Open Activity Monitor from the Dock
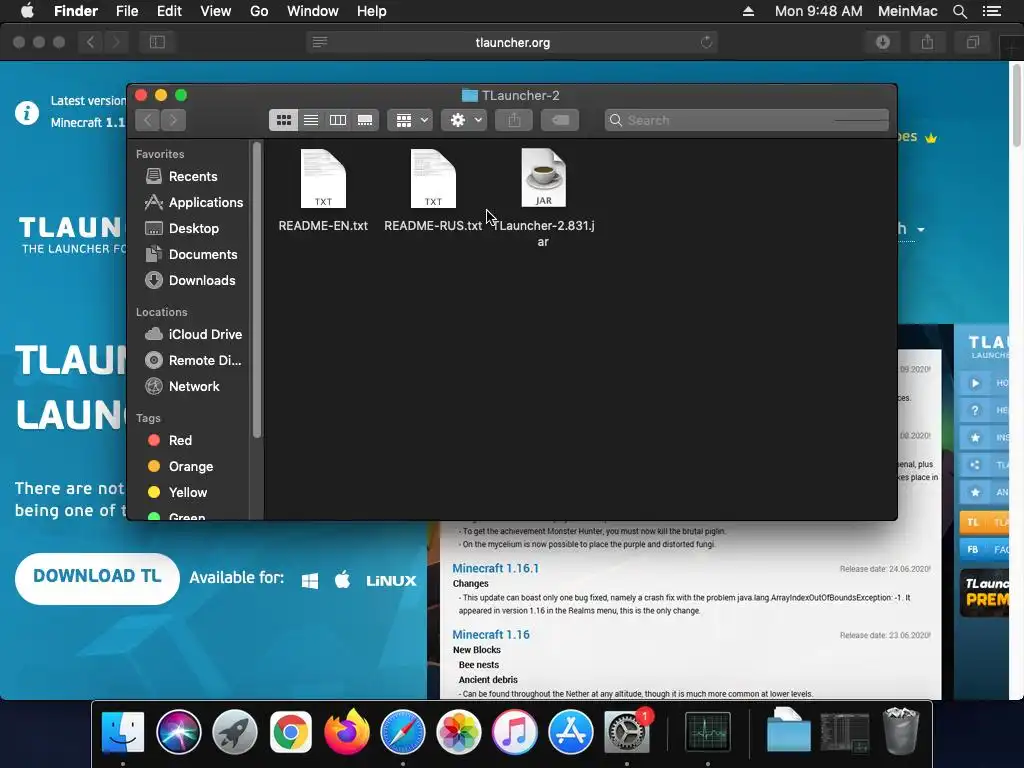Screen dimensions: 1024x768 [708, 731]
